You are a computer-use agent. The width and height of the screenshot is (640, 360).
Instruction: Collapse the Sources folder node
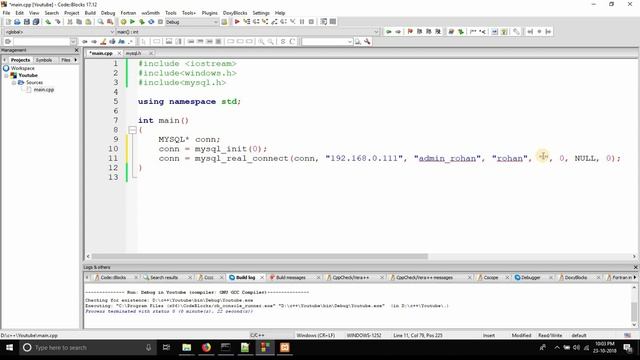(14, 82)
